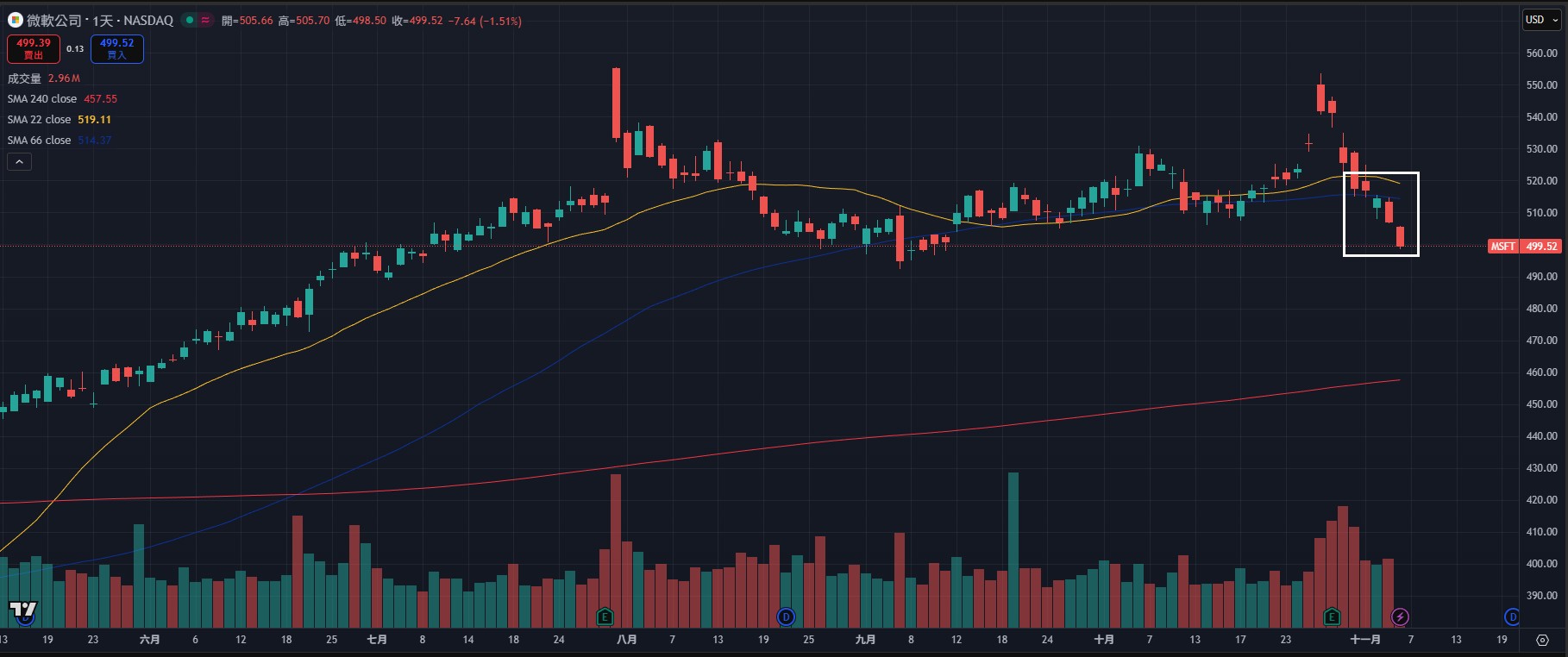Open the earnings marker near early August
This screenshot has height=657, width=1568.
605,616
